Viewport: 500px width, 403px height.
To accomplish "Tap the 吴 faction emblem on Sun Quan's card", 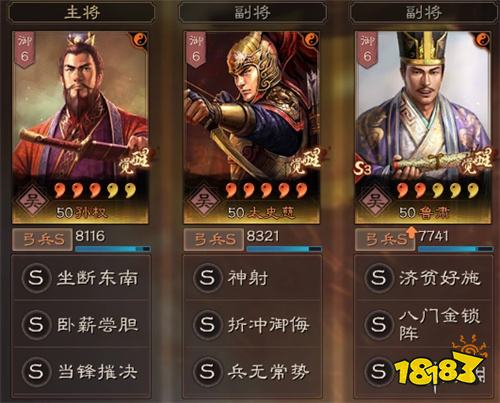I will pos(31,202).
